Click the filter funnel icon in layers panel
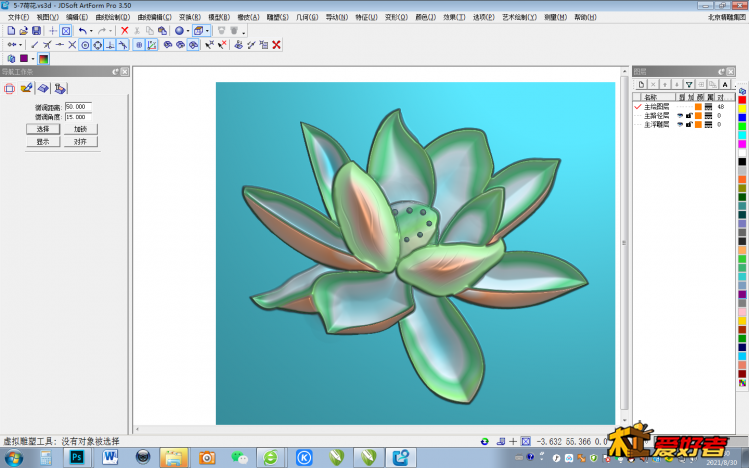Image resolution: width=749 pixels, height=468 pixels. click(689, 85)
